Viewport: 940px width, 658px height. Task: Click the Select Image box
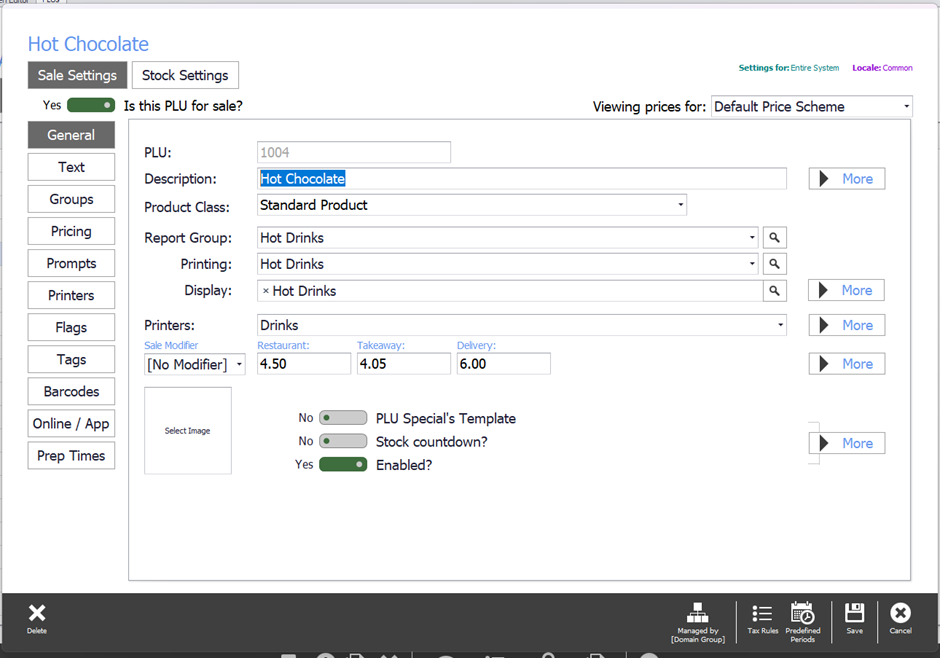coord(188,431)
